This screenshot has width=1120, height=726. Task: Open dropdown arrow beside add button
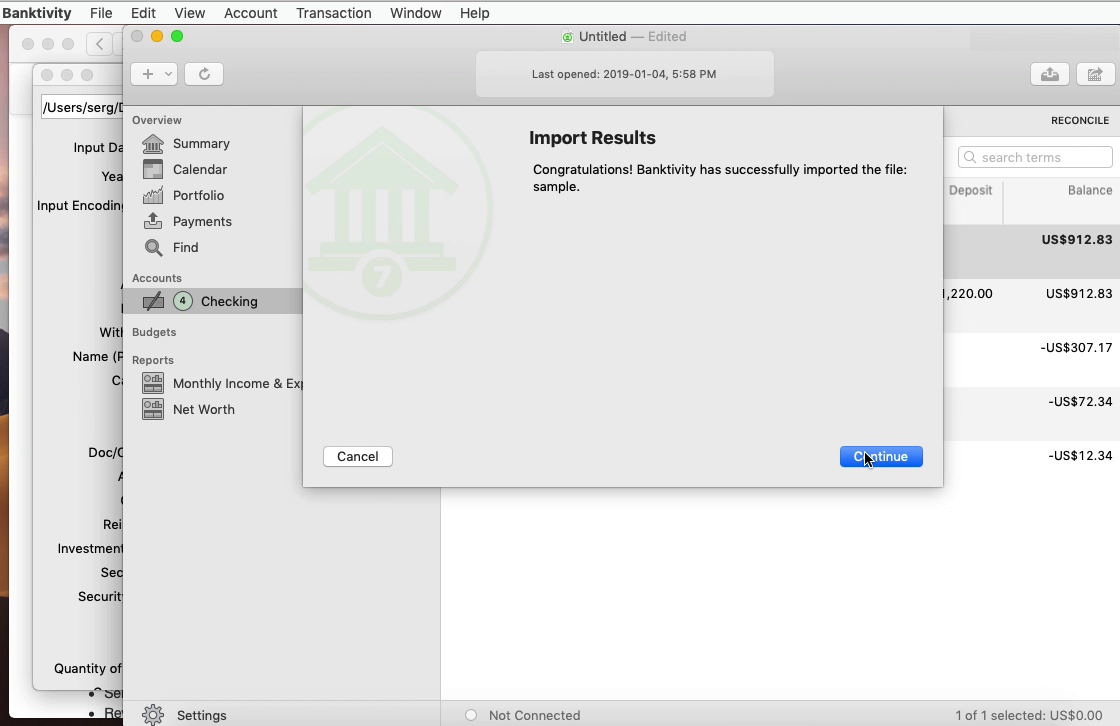169,74
